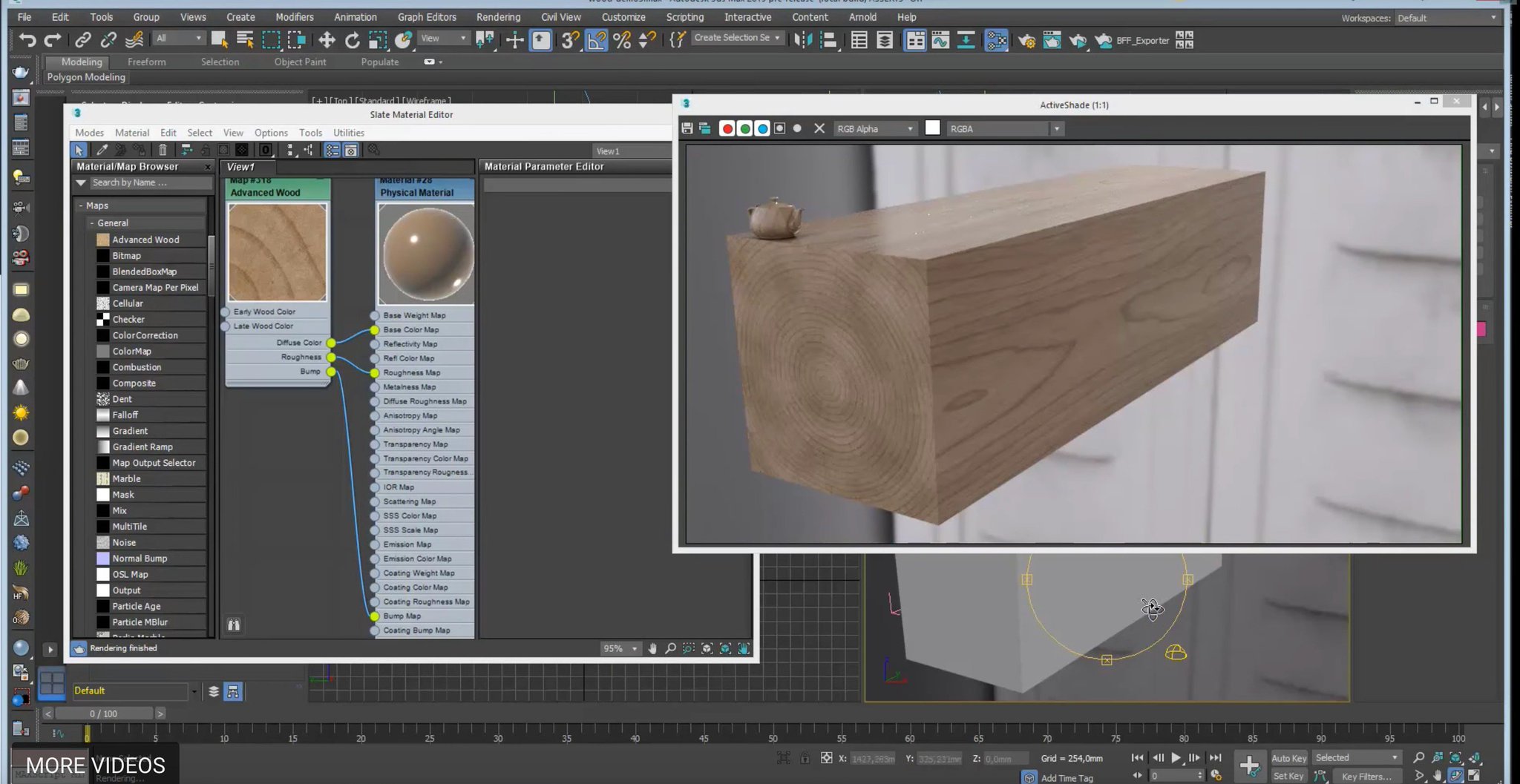This screenshot has height=784, width=1520.
Task: Click the time slider showing 0 / 100
Action: (104, 714)
